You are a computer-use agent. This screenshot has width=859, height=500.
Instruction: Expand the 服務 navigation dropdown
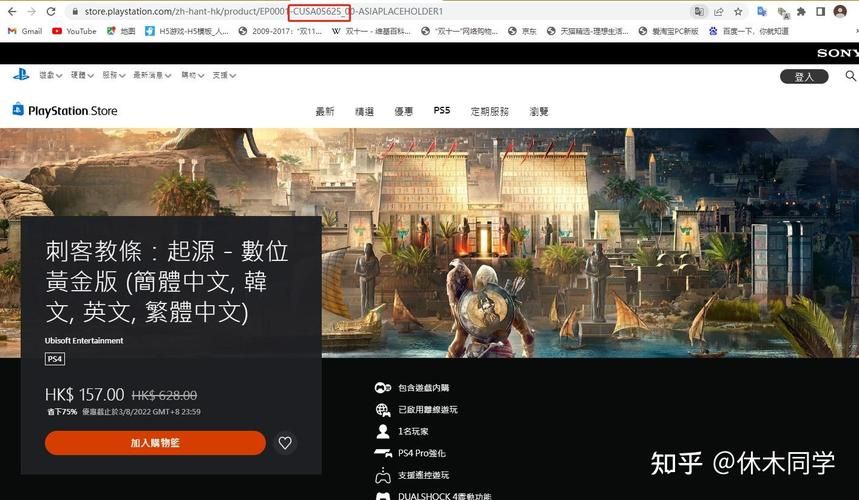tap(114, 75)
